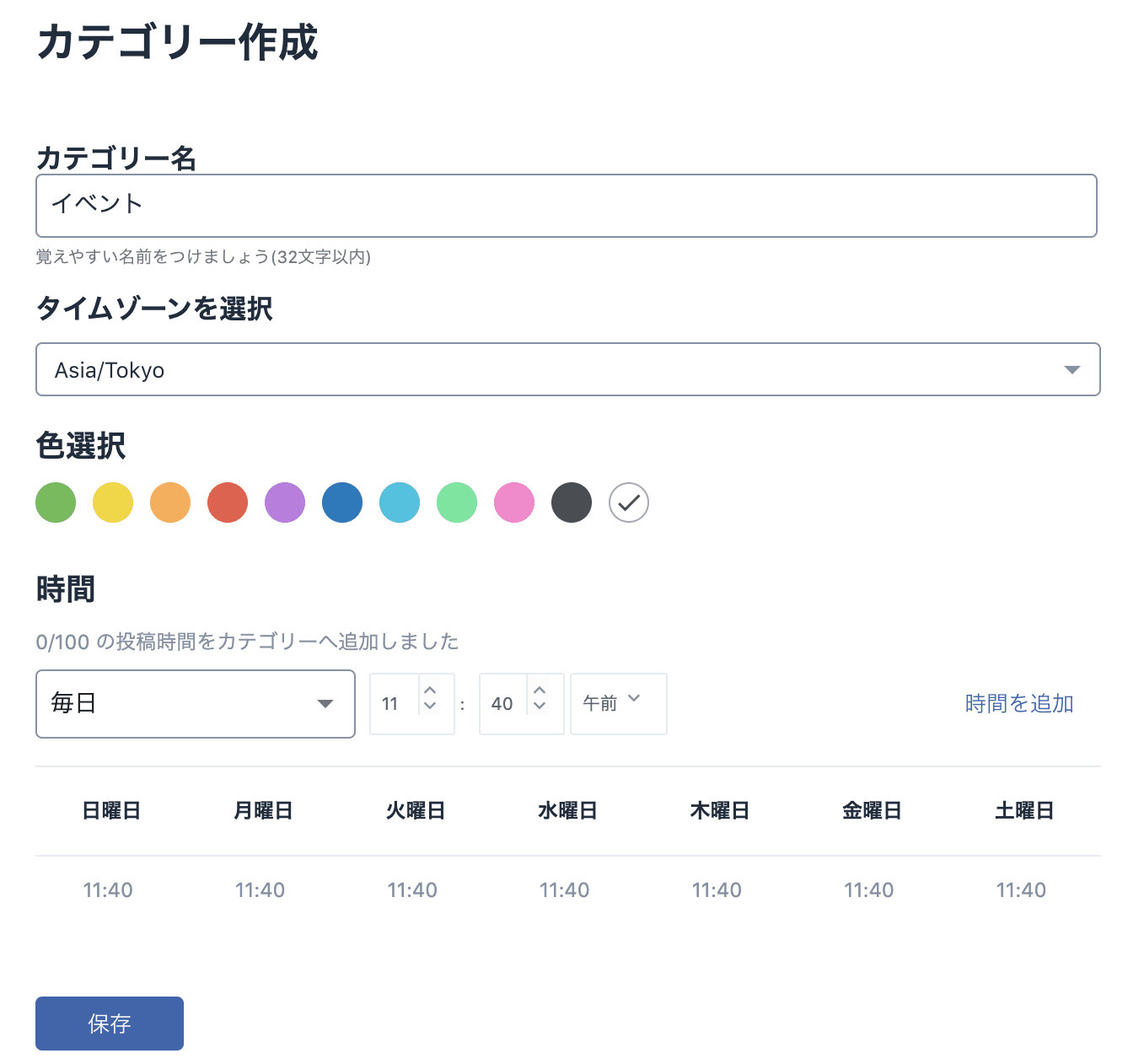The image size is (1128, 1064).
Task: Increase the minute value with up arrow
Action: click(x=540, y=691)
